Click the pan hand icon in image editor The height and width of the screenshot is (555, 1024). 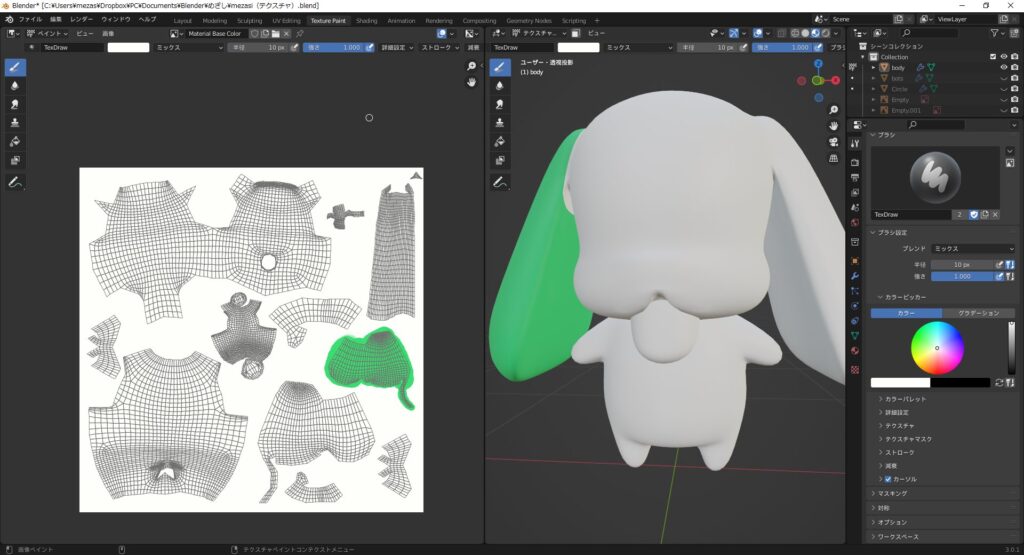click(471, 82)
